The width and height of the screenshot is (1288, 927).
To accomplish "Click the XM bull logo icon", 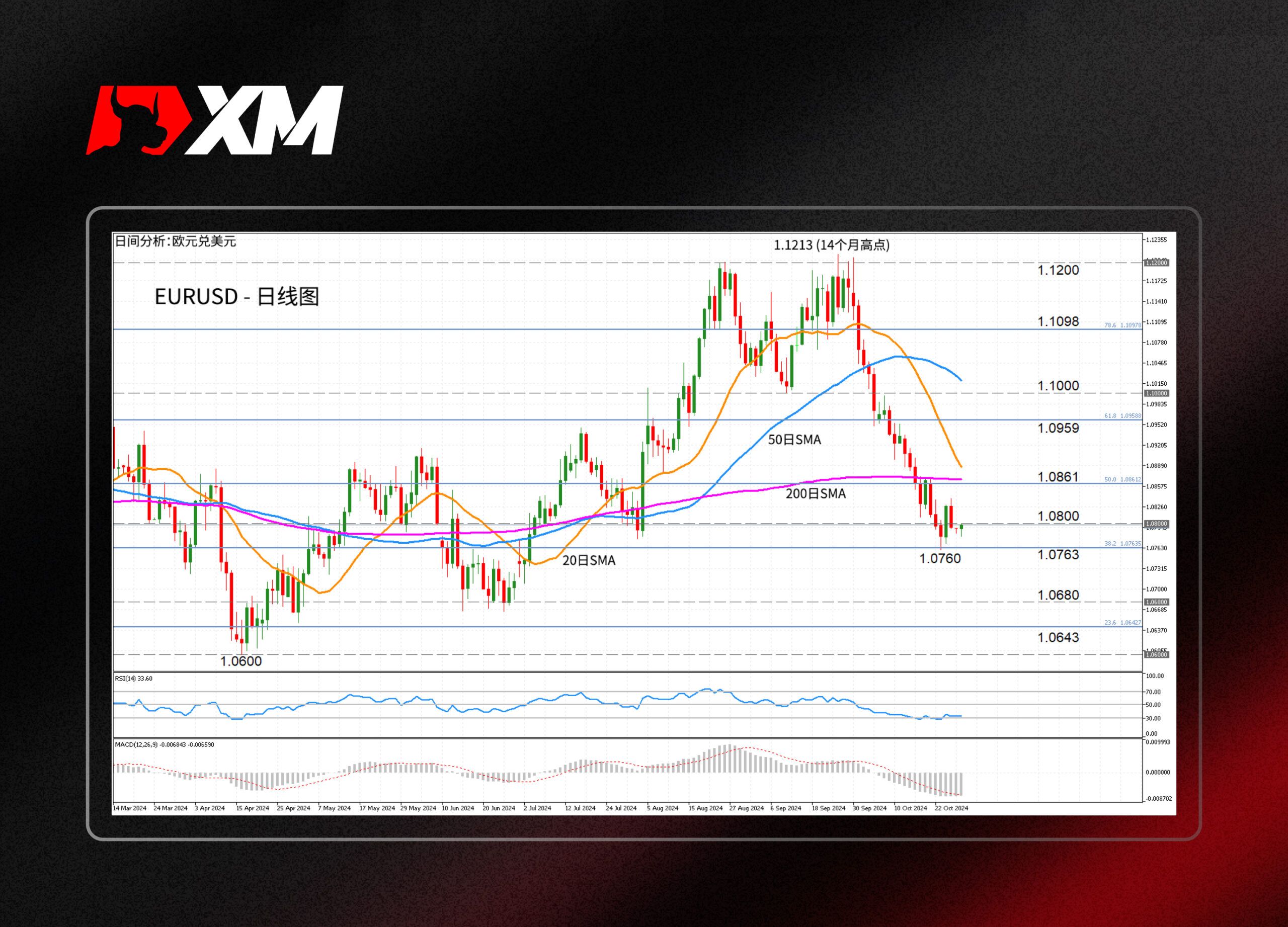I will tap(139, 120).
